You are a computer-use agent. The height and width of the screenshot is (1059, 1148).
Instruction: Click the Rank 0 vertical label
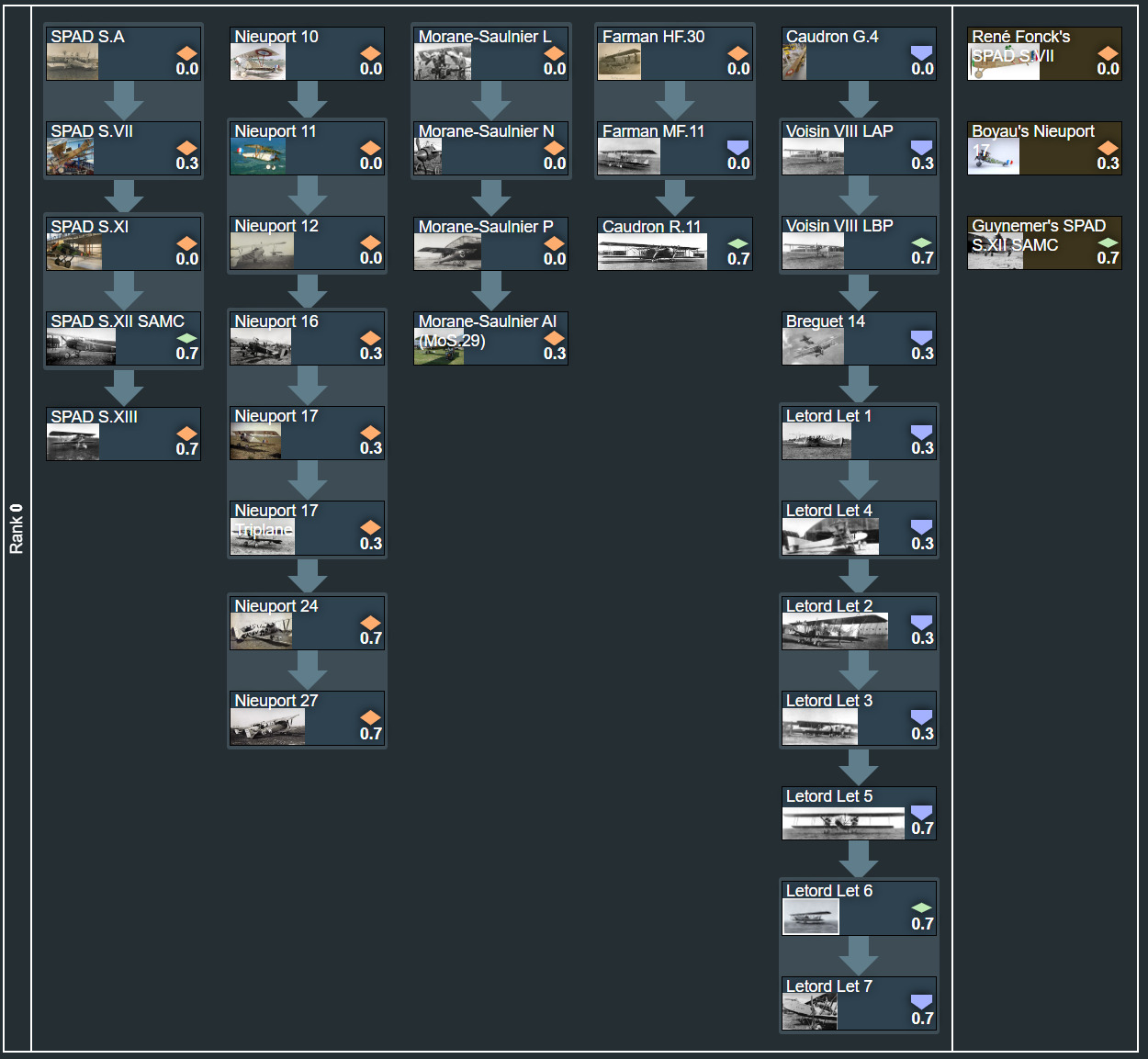point(17,529)
